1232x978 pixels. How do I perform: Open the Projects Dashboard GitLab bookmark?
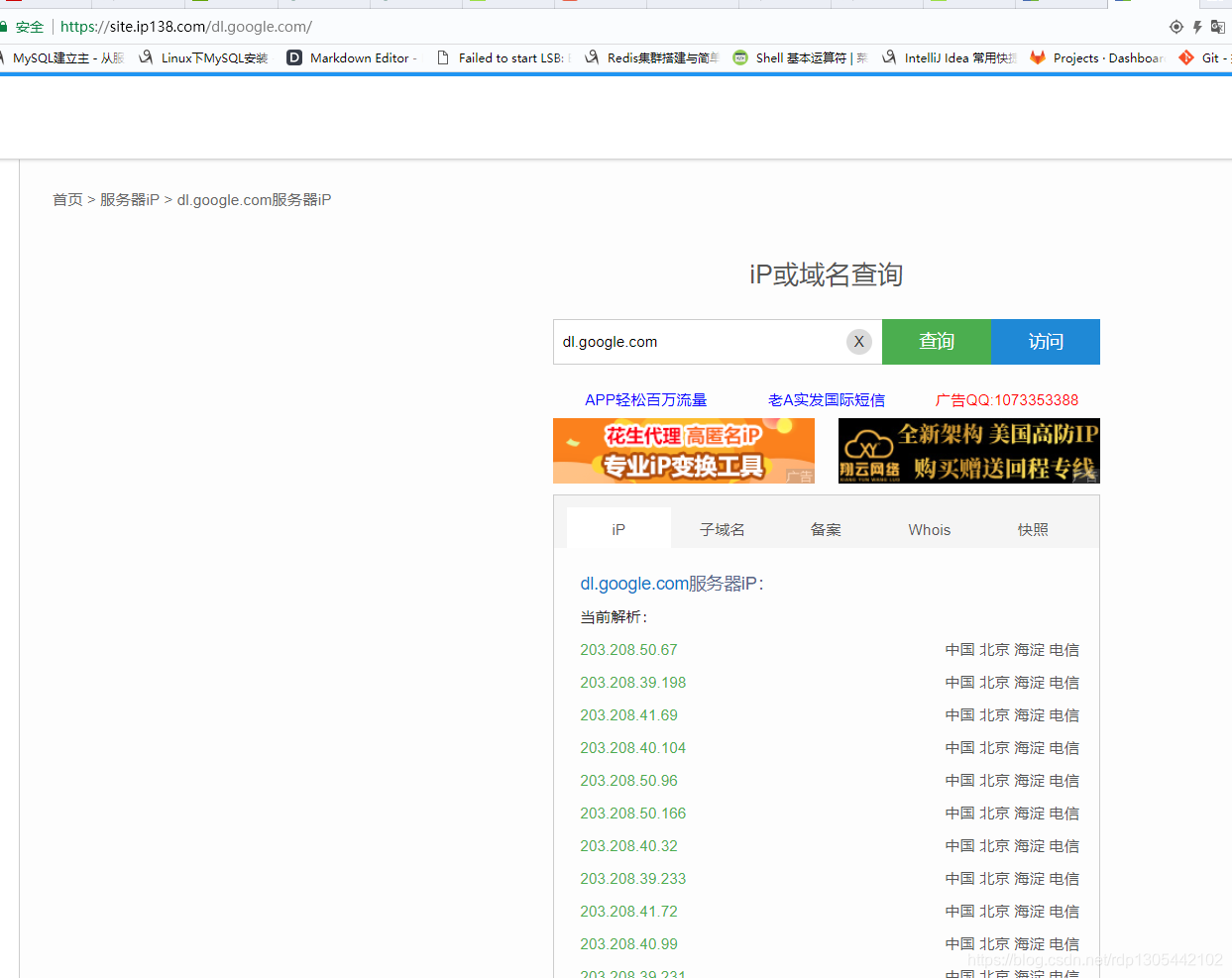1097,58
